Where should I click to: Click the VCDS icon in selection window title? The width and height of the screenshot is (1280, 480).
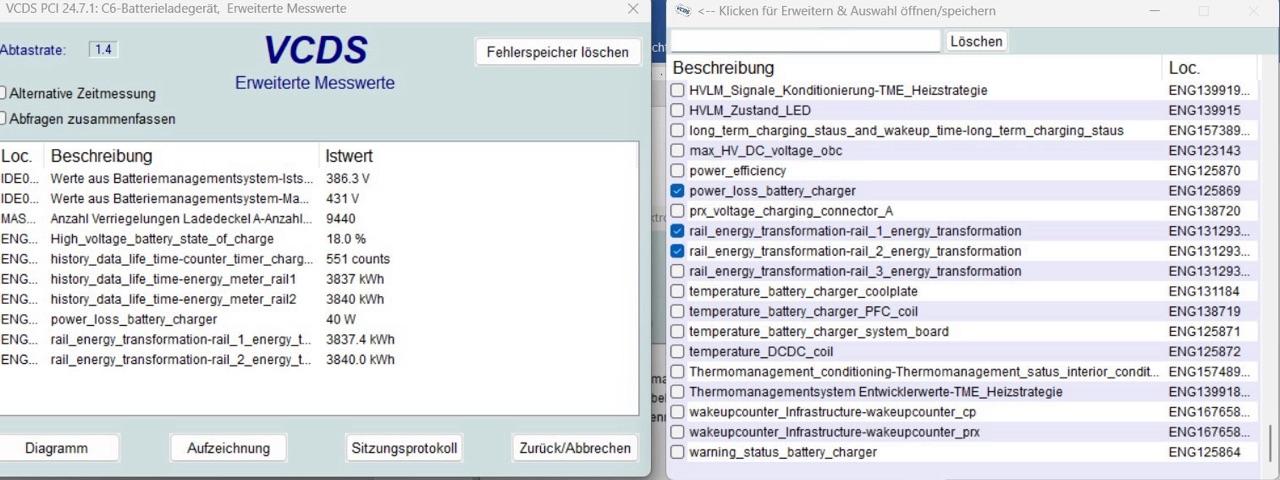pyautogui.click(x=684, y=10)
